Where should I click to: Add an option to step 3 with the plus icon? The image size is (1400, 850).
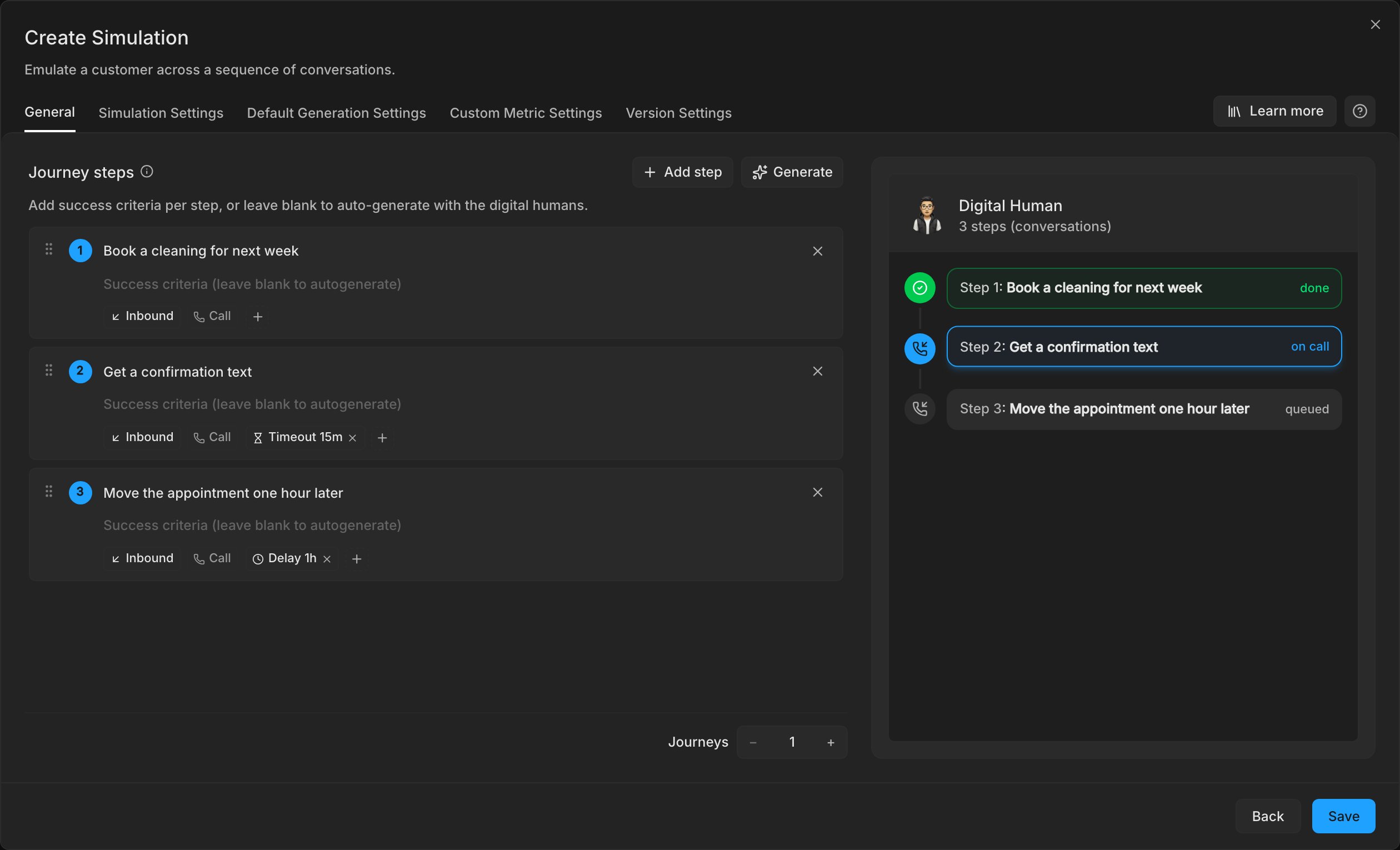[356, 558]
